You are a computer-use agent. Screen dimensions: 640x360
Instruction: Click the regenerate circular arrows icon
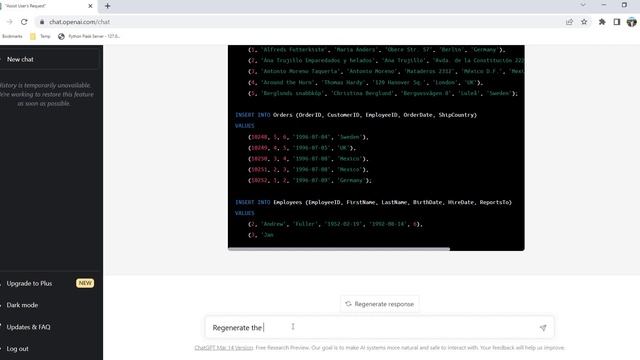click(x=348, y=304)
